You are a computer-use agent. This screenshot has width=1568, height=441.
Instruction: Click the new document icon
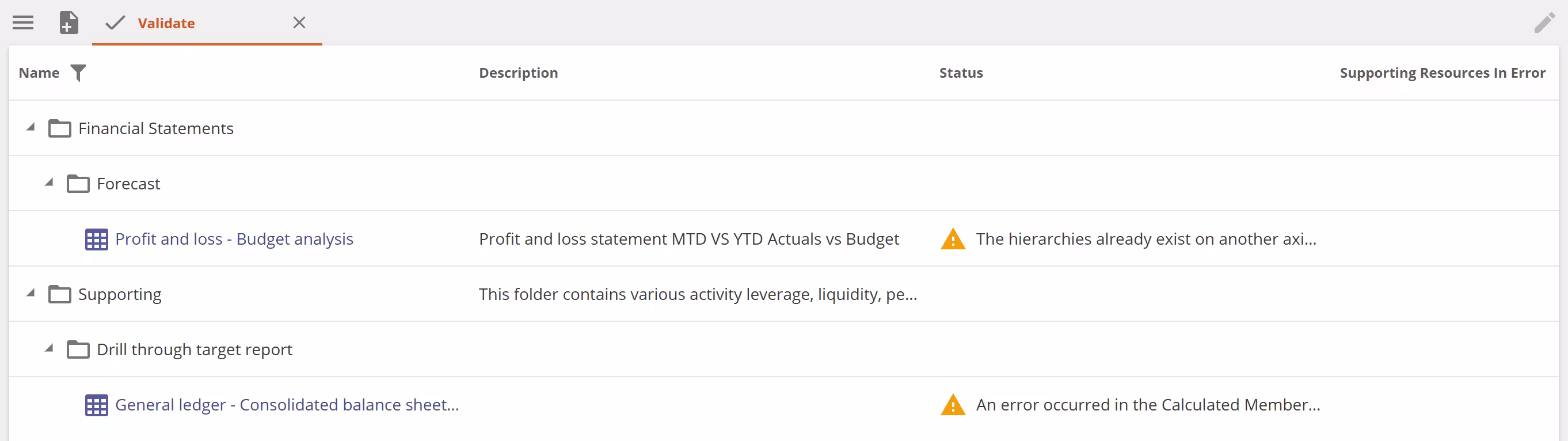point(68,22)
